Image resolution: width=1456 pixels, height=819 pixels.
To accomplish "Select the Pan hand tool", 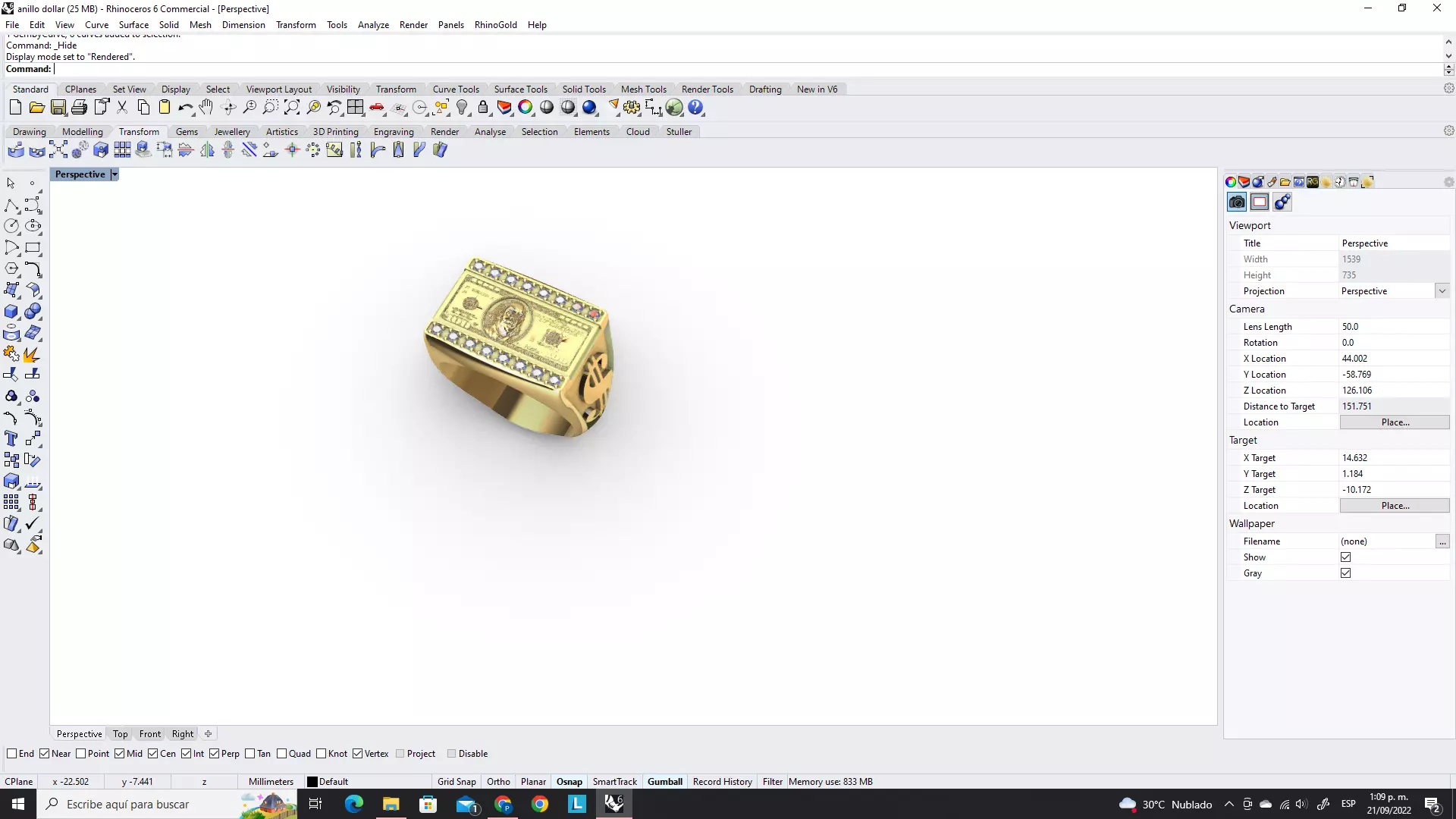I will [206, 108].
